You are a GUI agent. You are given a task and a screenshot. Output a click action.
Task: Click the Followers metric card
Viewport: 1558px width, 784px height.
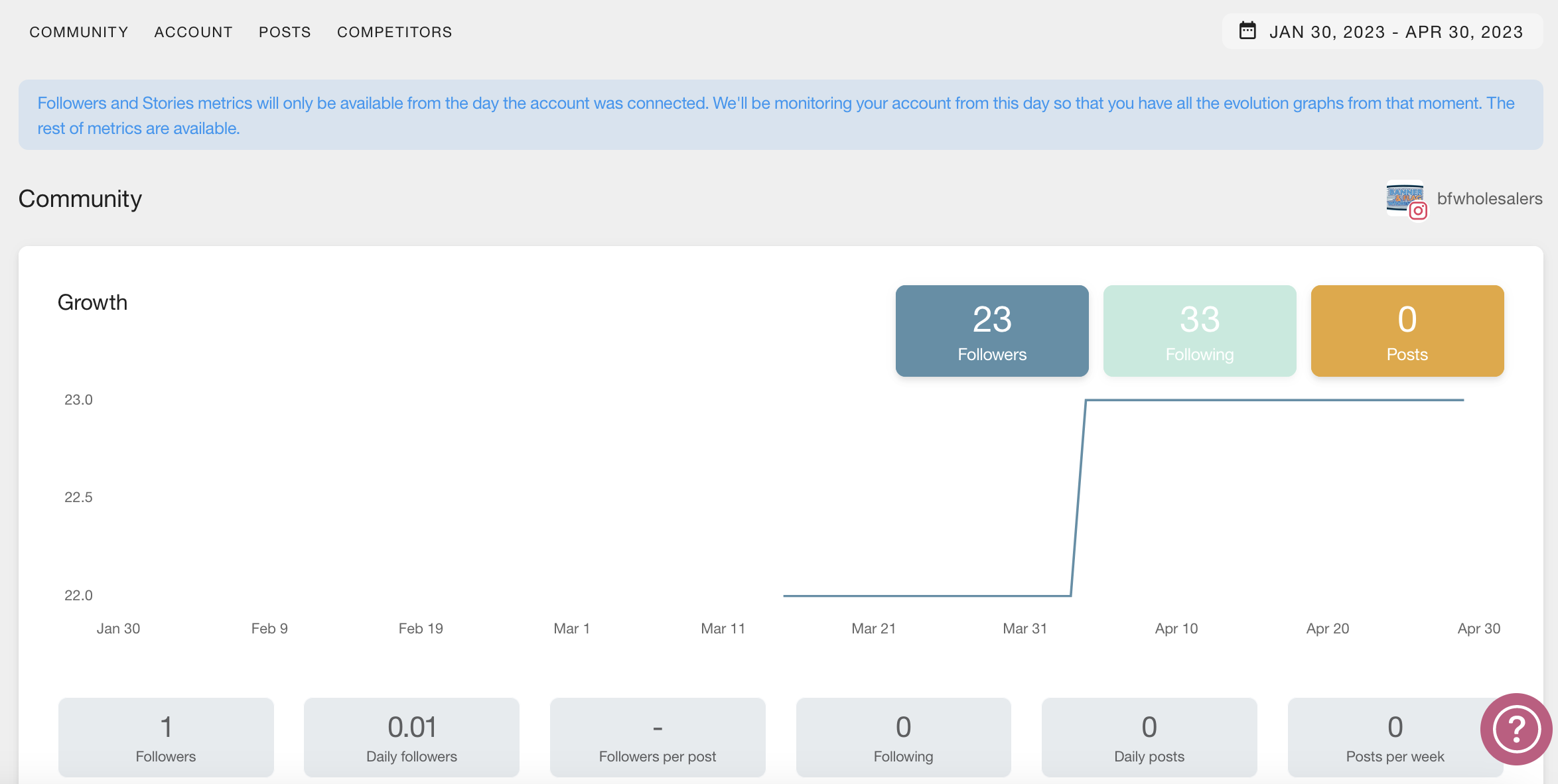tap(992, 331)
